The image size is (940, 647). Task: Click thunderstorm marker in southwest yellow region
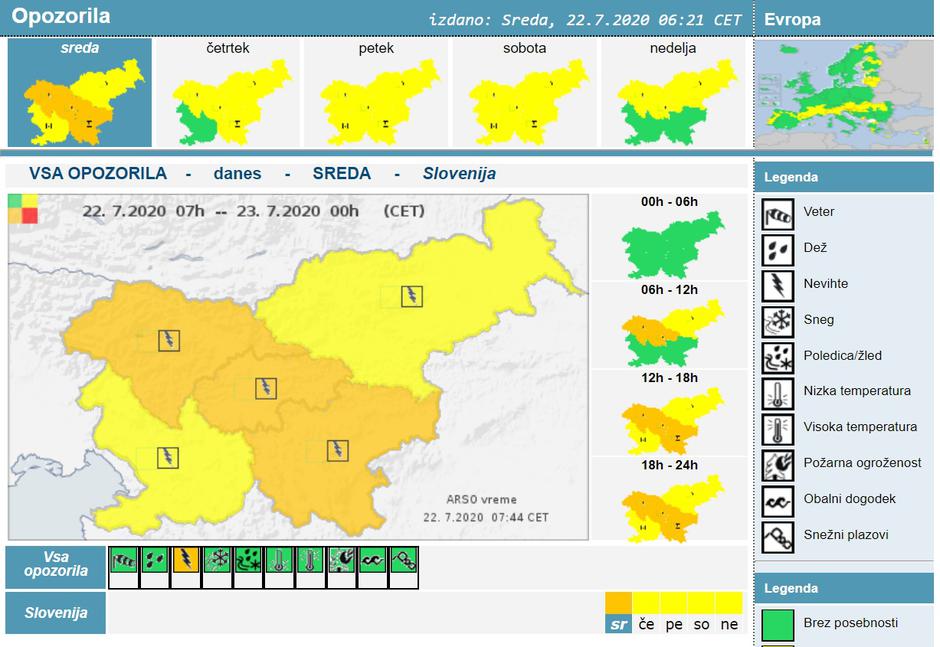point(169,457)
